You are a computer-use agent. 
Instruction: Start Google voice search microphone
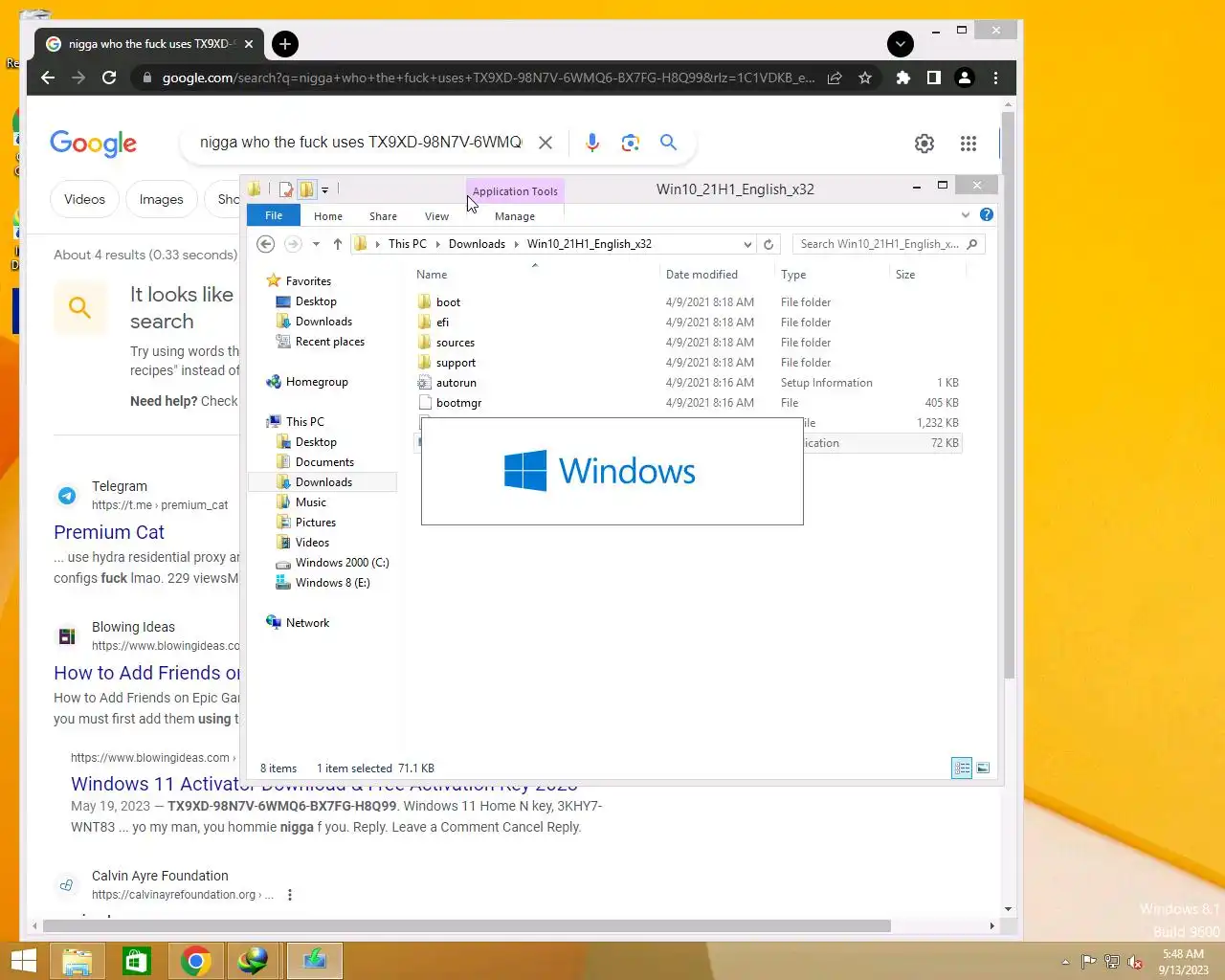point(592,143)
